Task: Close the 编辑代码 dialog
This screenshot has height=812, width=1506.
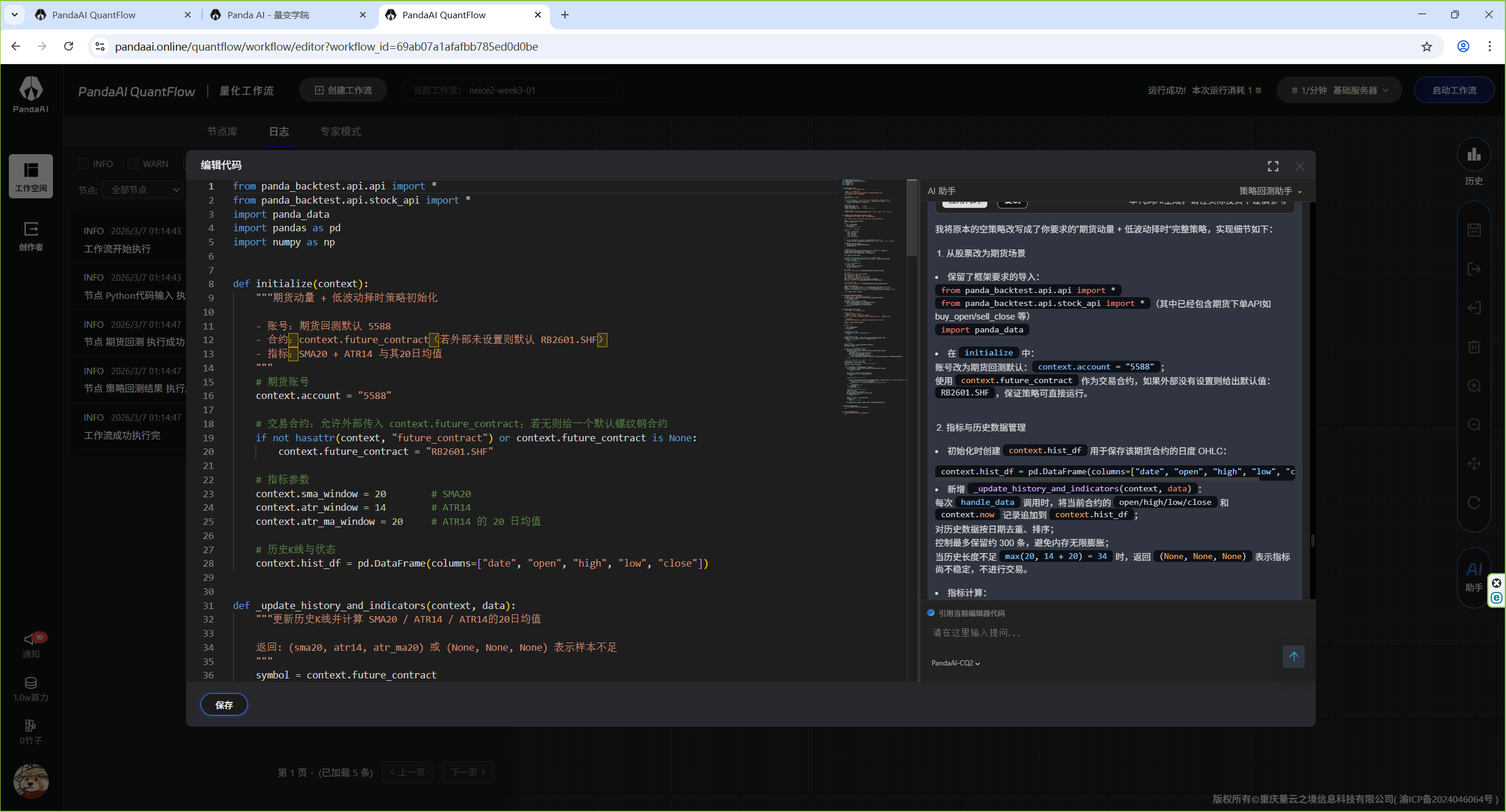Action: click(1299, 167)
